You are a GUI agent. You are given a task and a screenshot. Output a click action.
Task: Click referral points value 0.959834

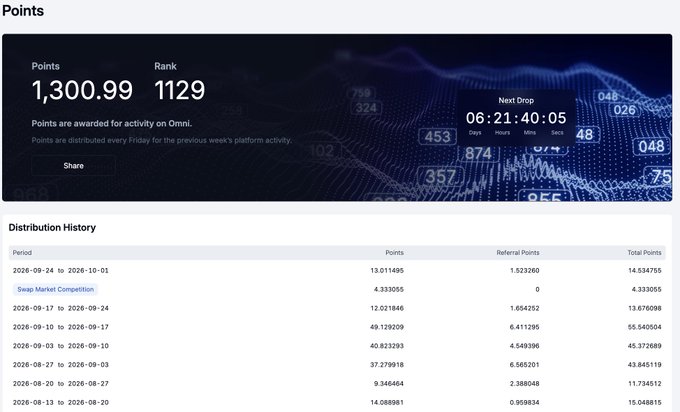pyautogui.click(x=524, y=402)
